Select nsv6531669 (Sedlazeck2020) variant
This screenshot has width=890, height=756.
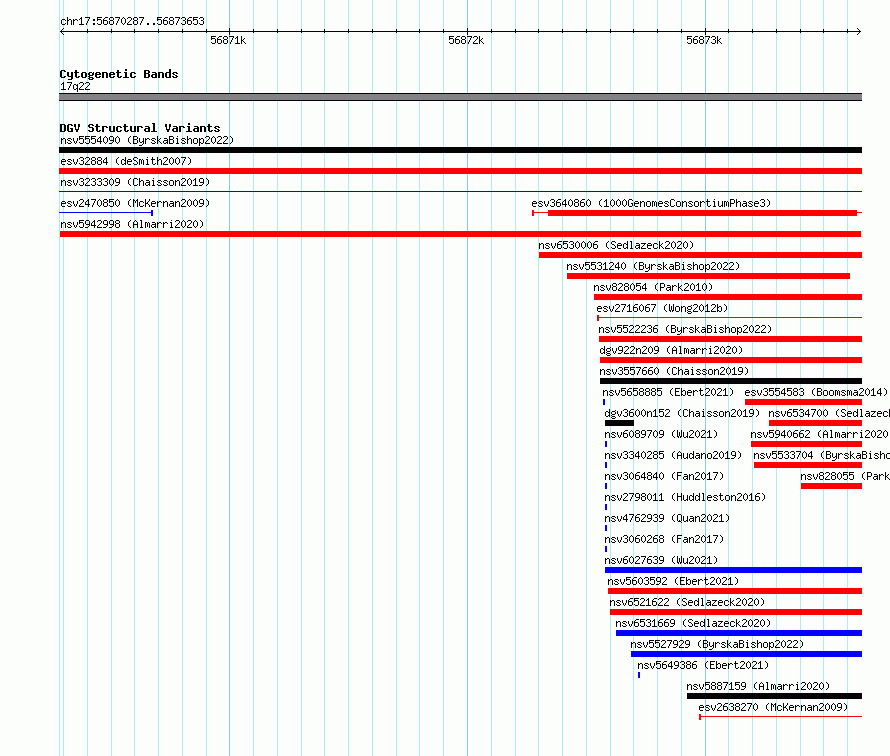click(693, 623)
